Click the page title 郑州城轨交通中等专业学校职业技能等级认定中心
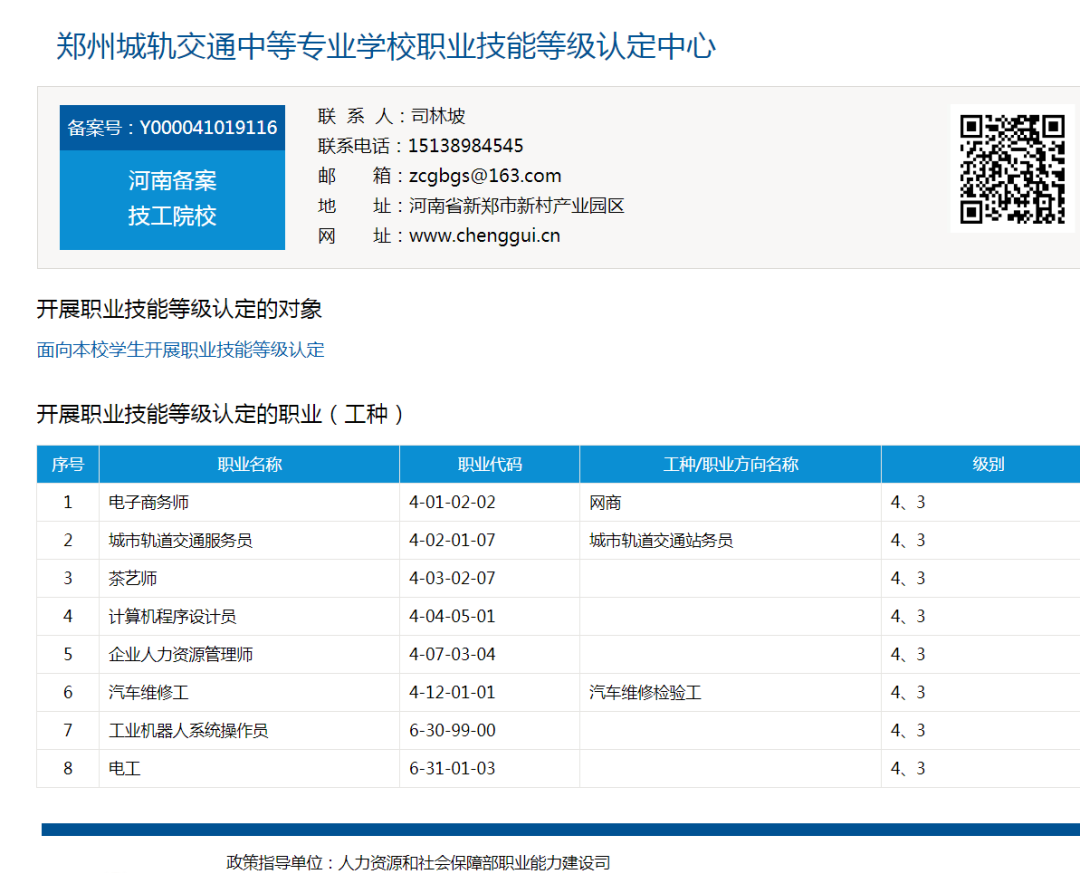Screen dimensions: 1080x874 click(386, 46)
